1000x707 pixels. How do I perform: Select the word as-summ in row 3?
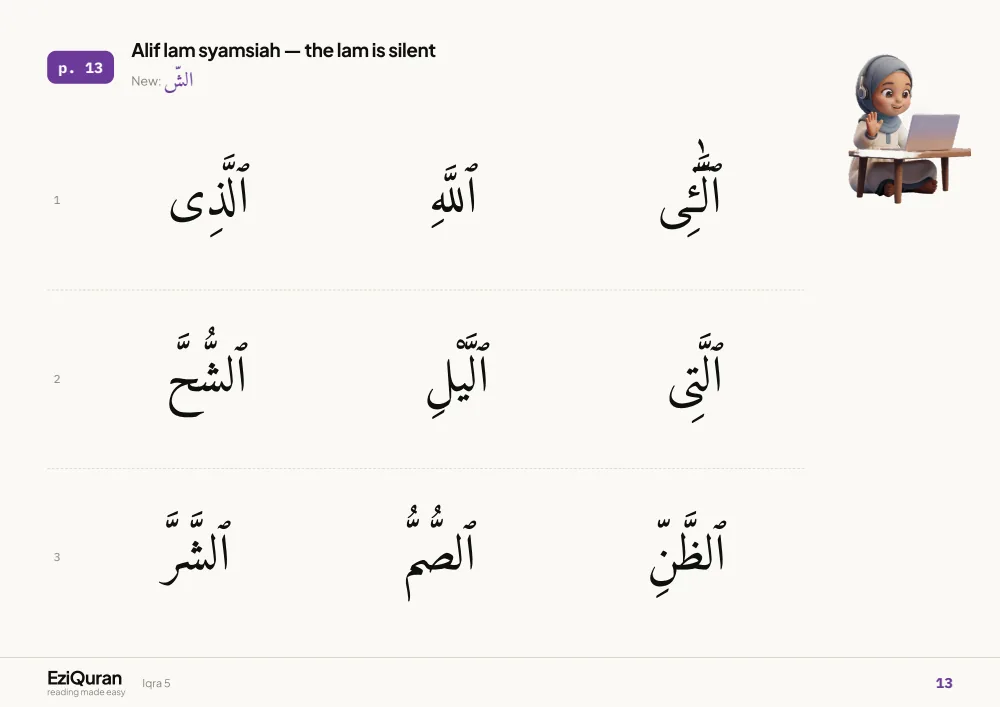tap(440, 552)
